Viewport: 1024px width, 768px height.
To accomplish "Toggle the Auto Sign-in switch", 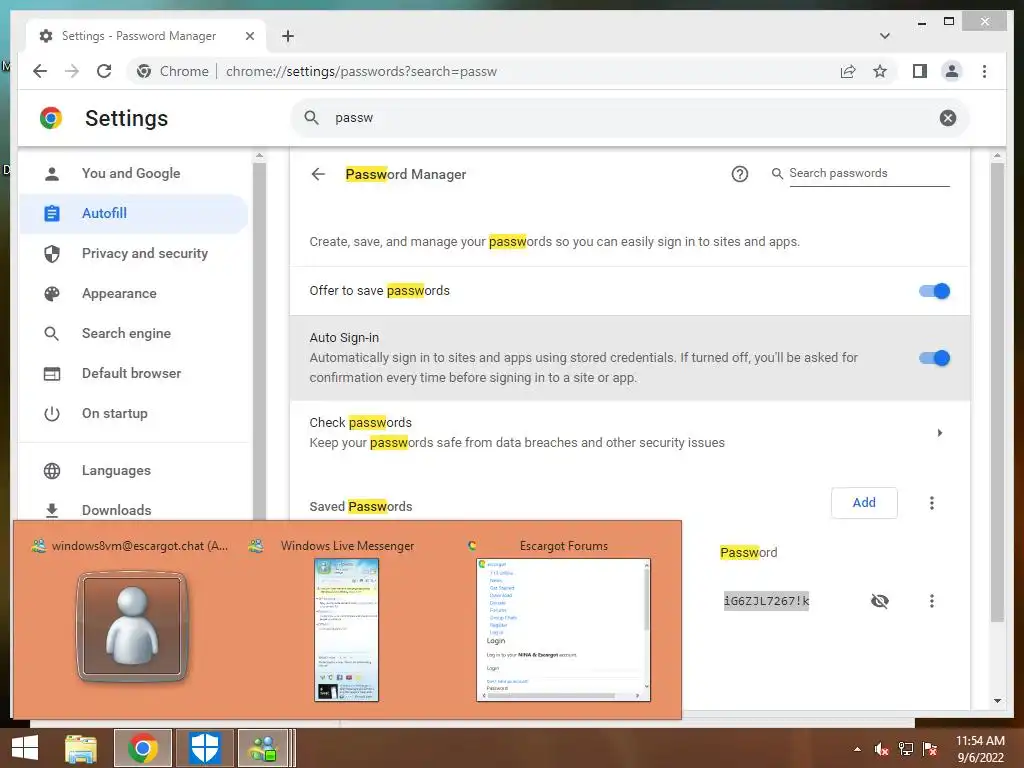I will click(934, 358).
